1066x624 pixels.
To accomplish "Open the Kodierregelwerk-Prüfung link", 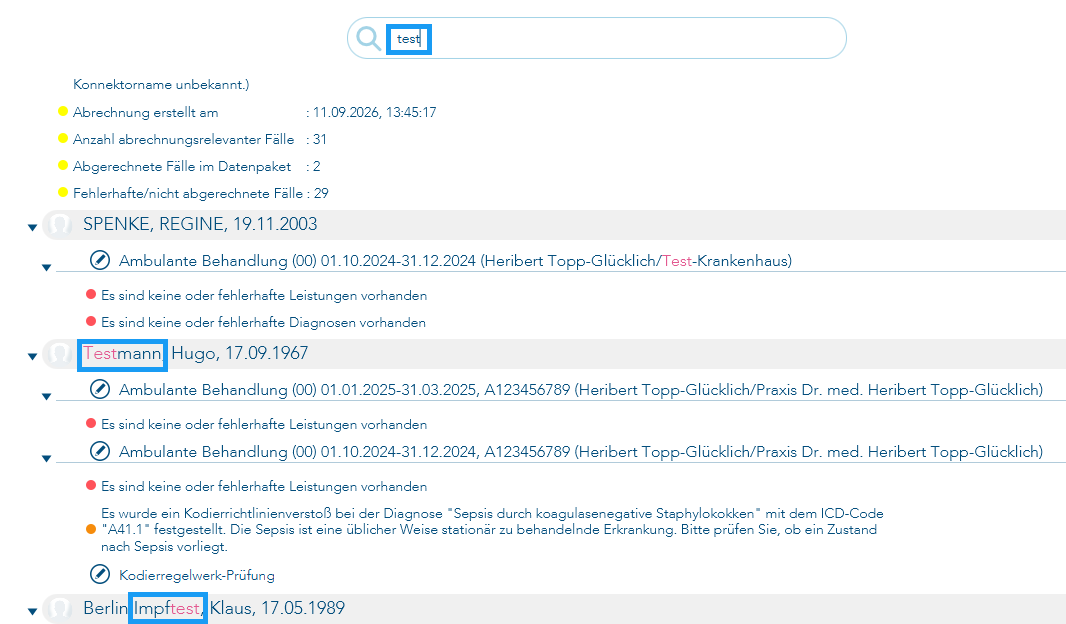I will click(x=196, y=575).
